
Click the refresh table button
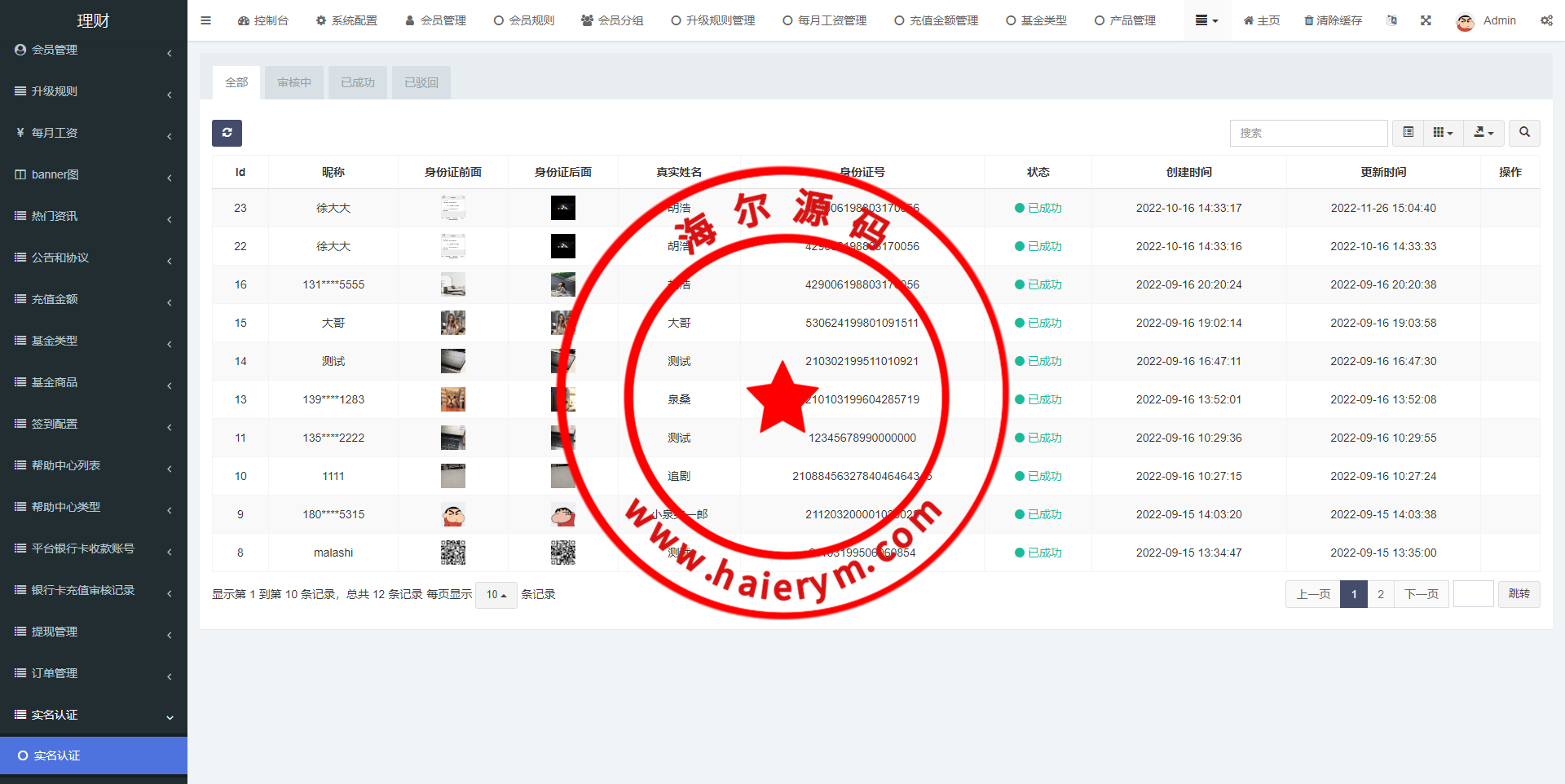[x=227, y=133]
